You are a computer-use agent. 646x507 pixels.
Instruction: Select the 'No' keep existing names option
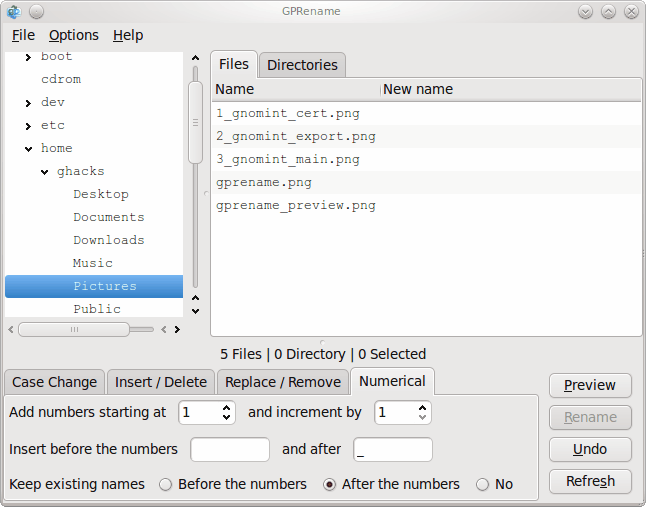click(483, 484)
